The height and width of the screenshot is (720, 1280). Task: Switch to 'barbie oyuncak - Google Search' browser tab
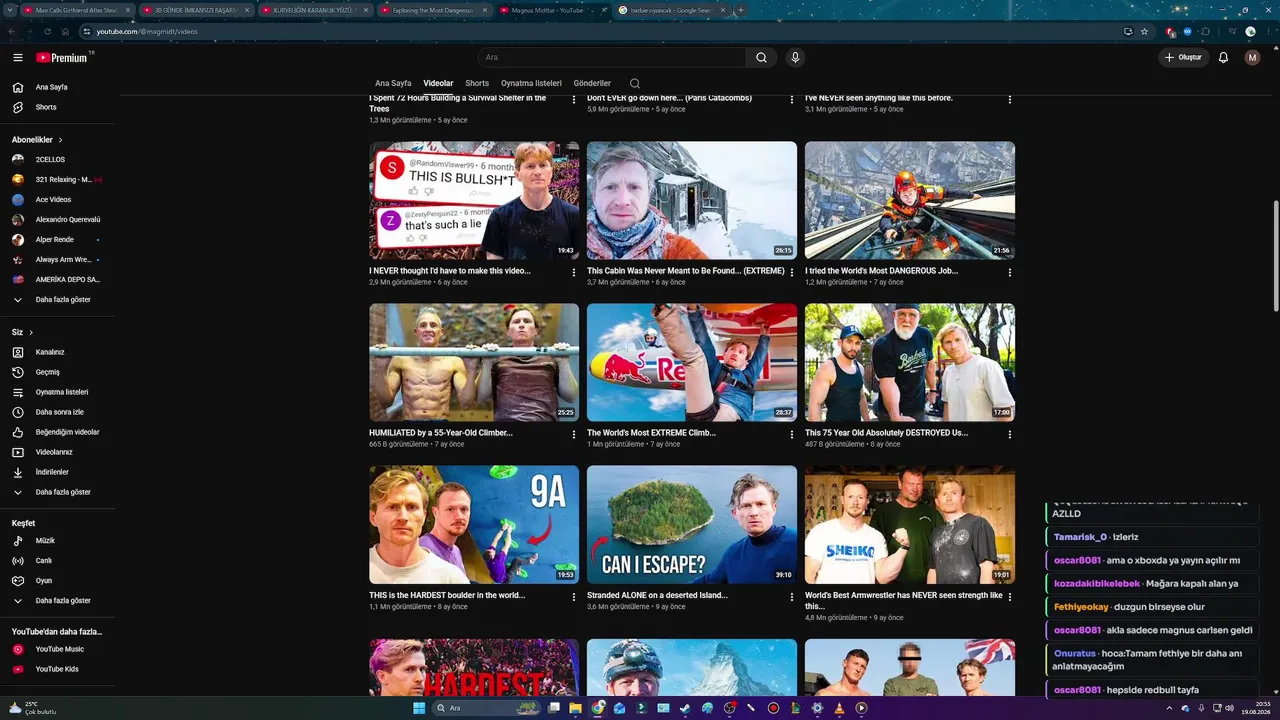(672, 10)
